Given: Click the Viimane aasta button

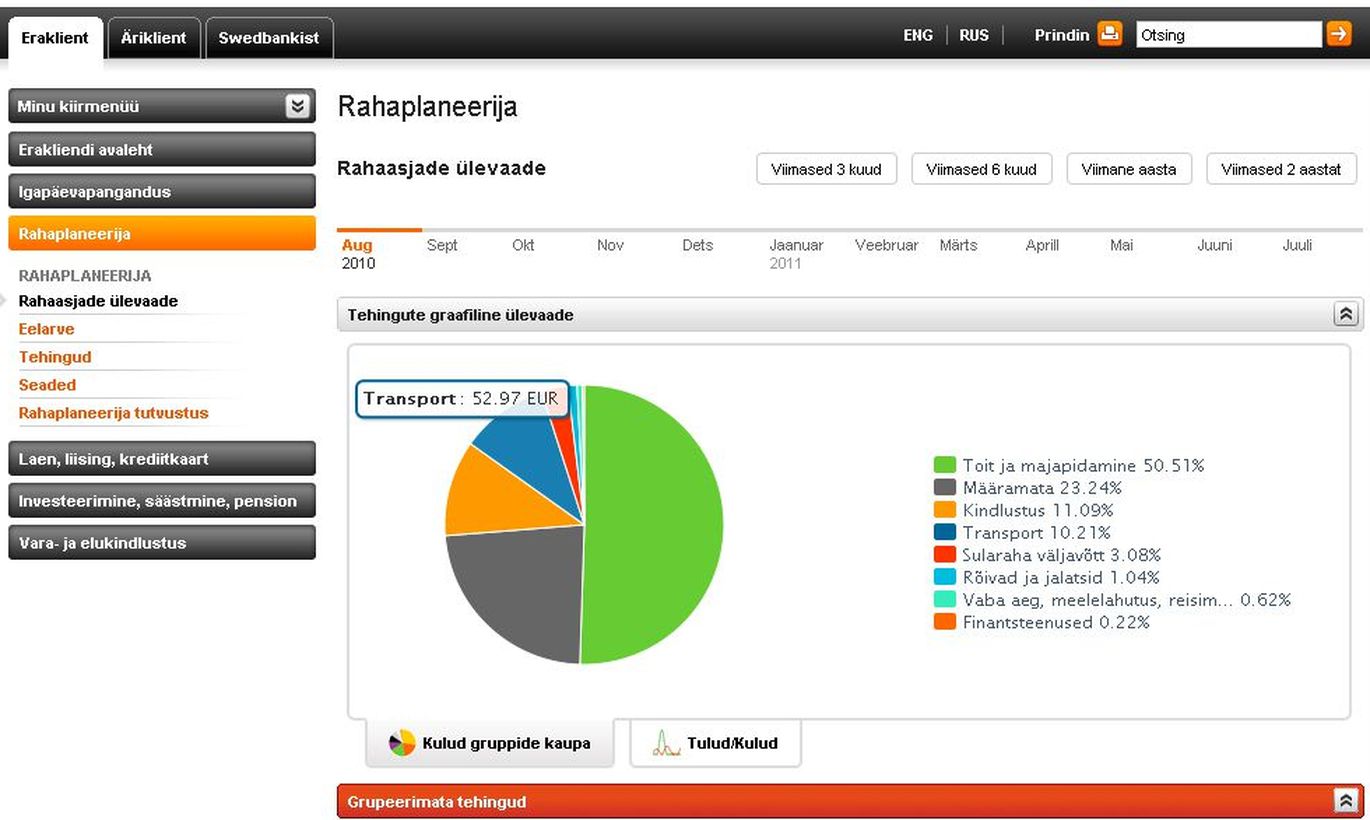Looking at the screenshot, I should (1129, 169).
